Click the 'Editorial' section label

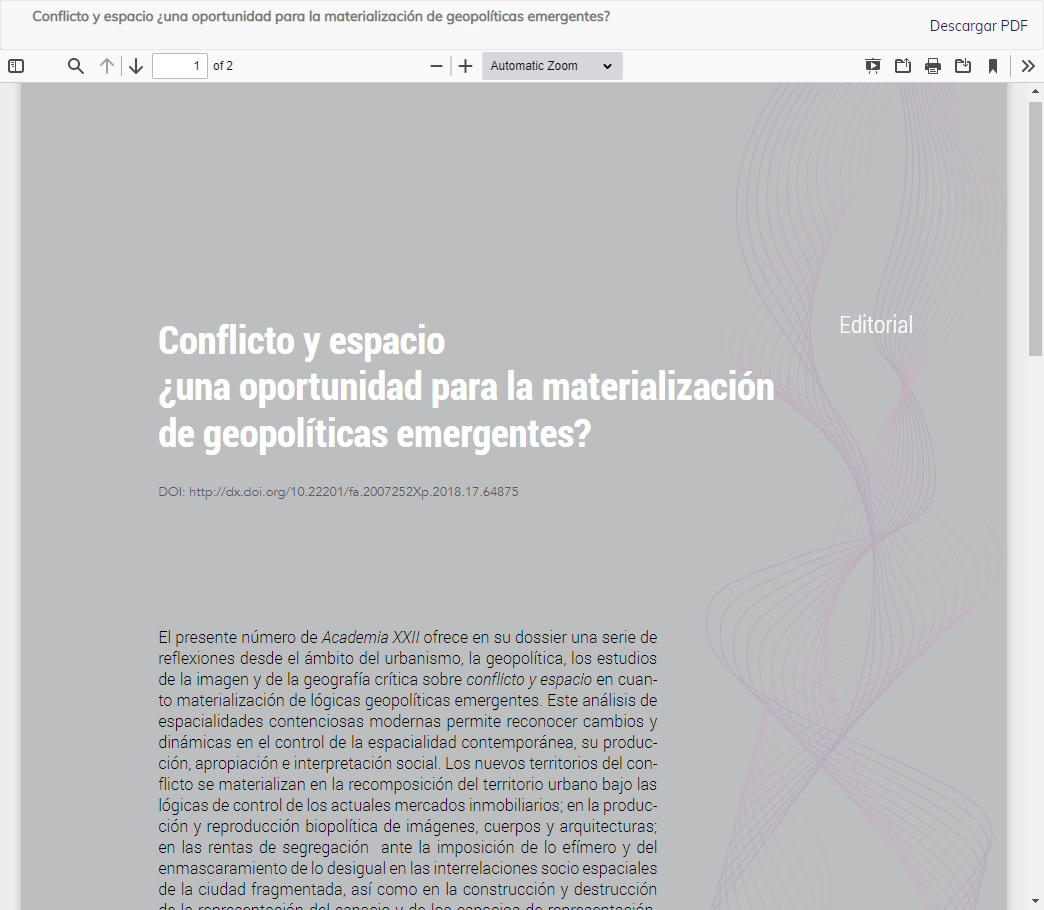876,325
